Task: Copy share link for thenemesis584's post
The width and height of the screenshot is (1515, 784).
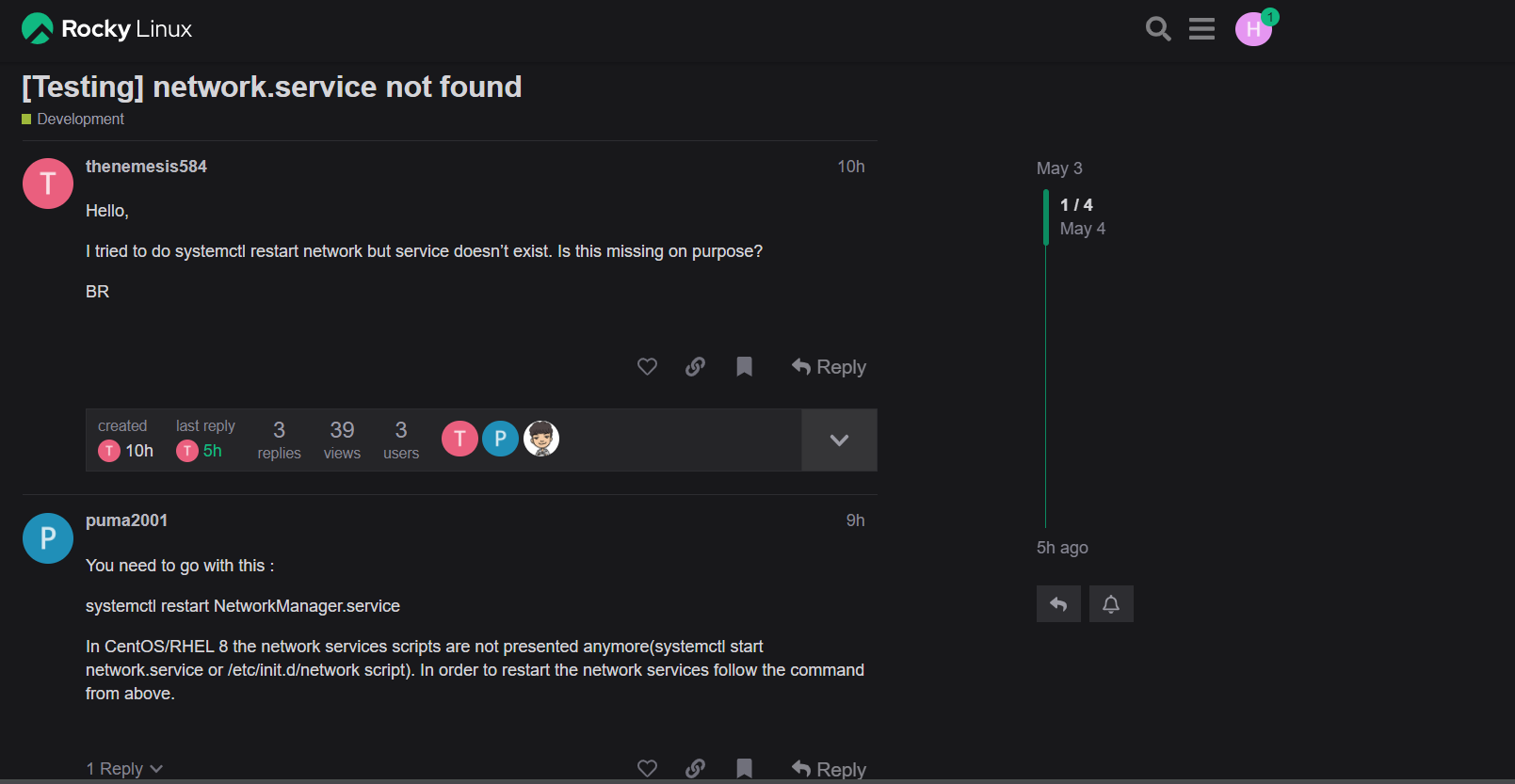Action: [695, 366]
